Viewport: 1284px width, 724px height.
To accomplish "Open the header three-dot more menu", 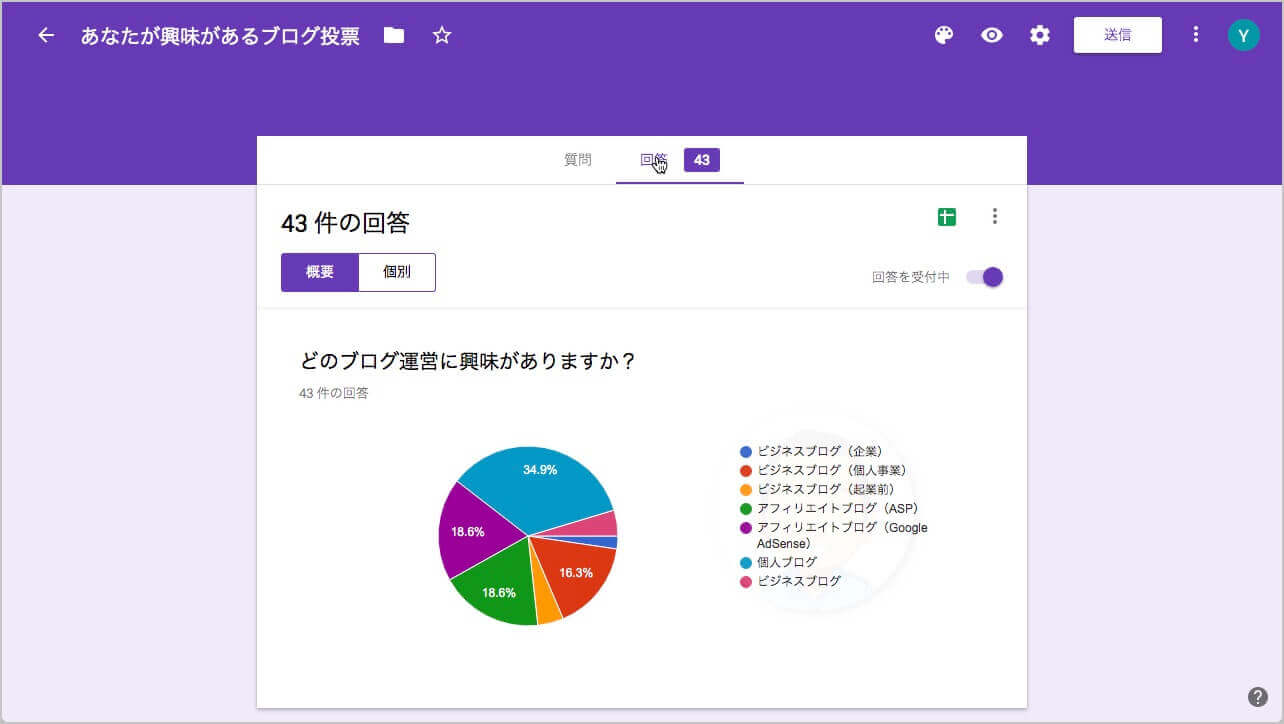I will pyautogui.click(x=1195, y=35).
